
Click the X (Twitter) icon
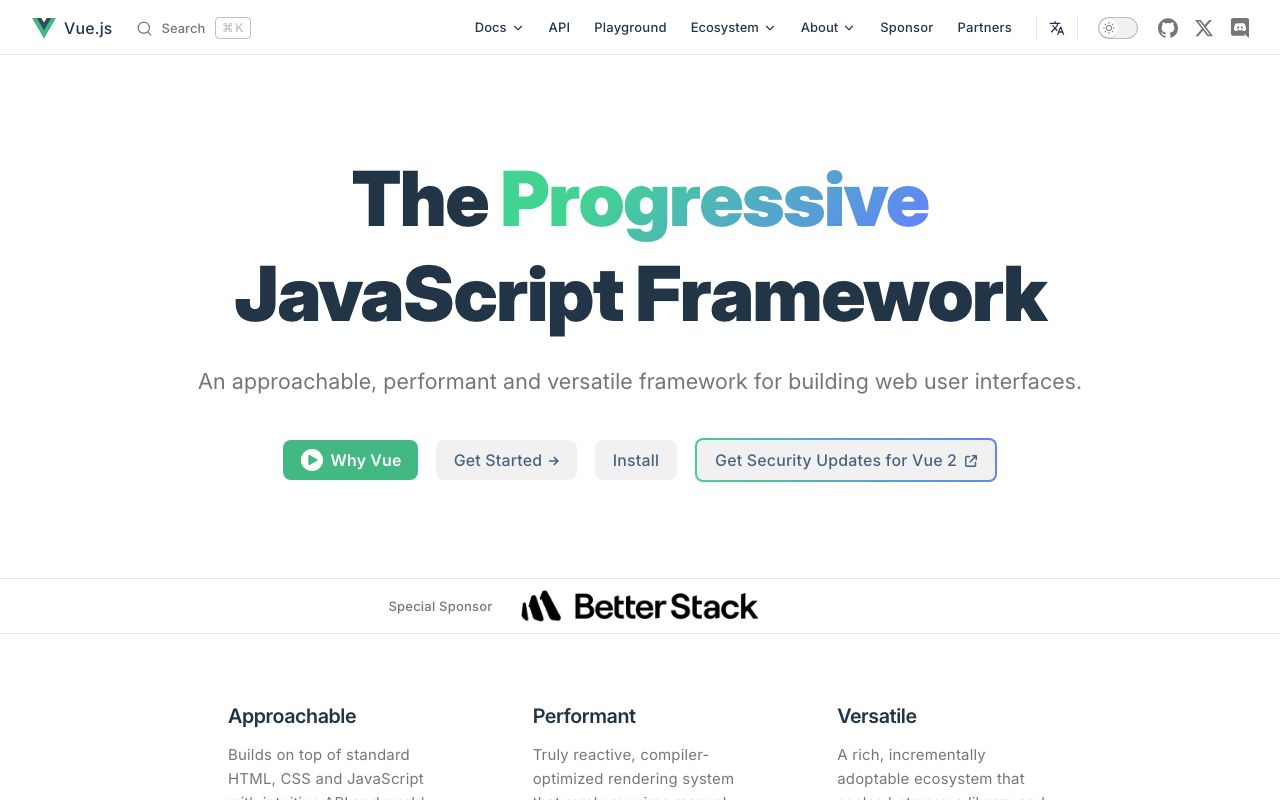1203,27
